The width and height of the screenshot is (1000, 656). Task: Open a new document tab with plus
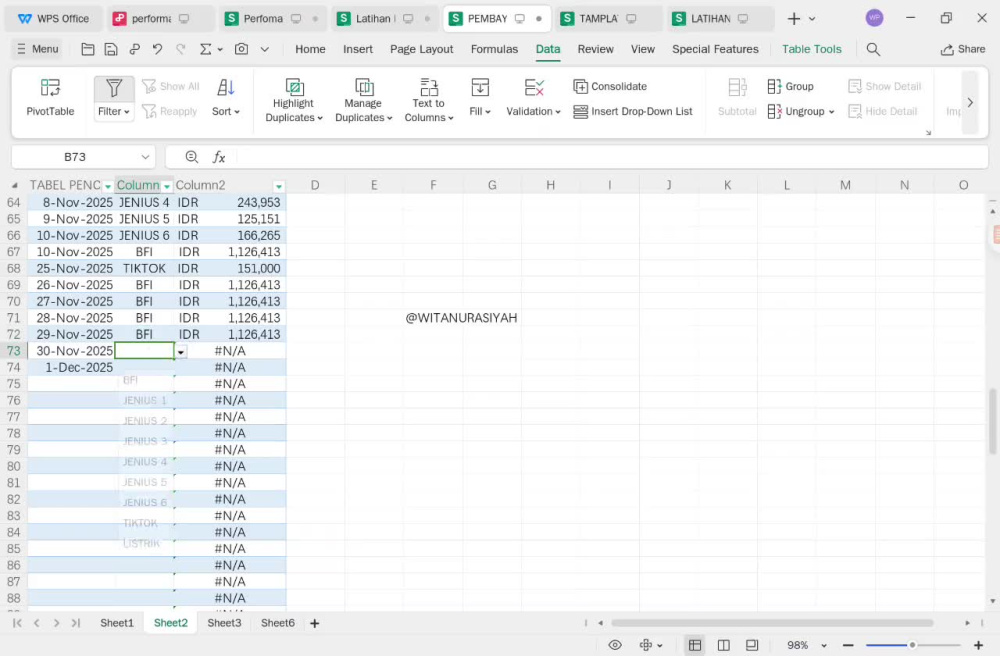[x=793, y=18]
